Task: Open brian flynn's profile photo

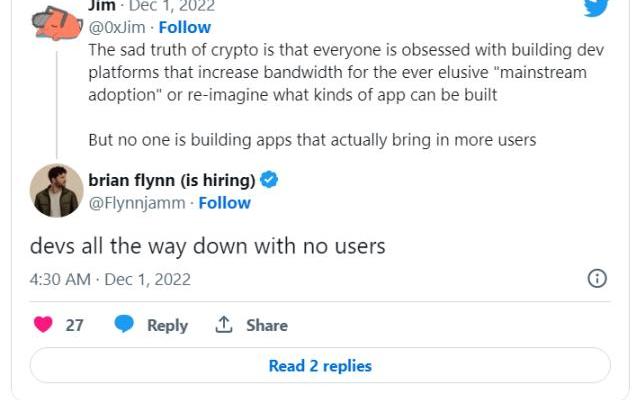Action: [x=56, y=191]
